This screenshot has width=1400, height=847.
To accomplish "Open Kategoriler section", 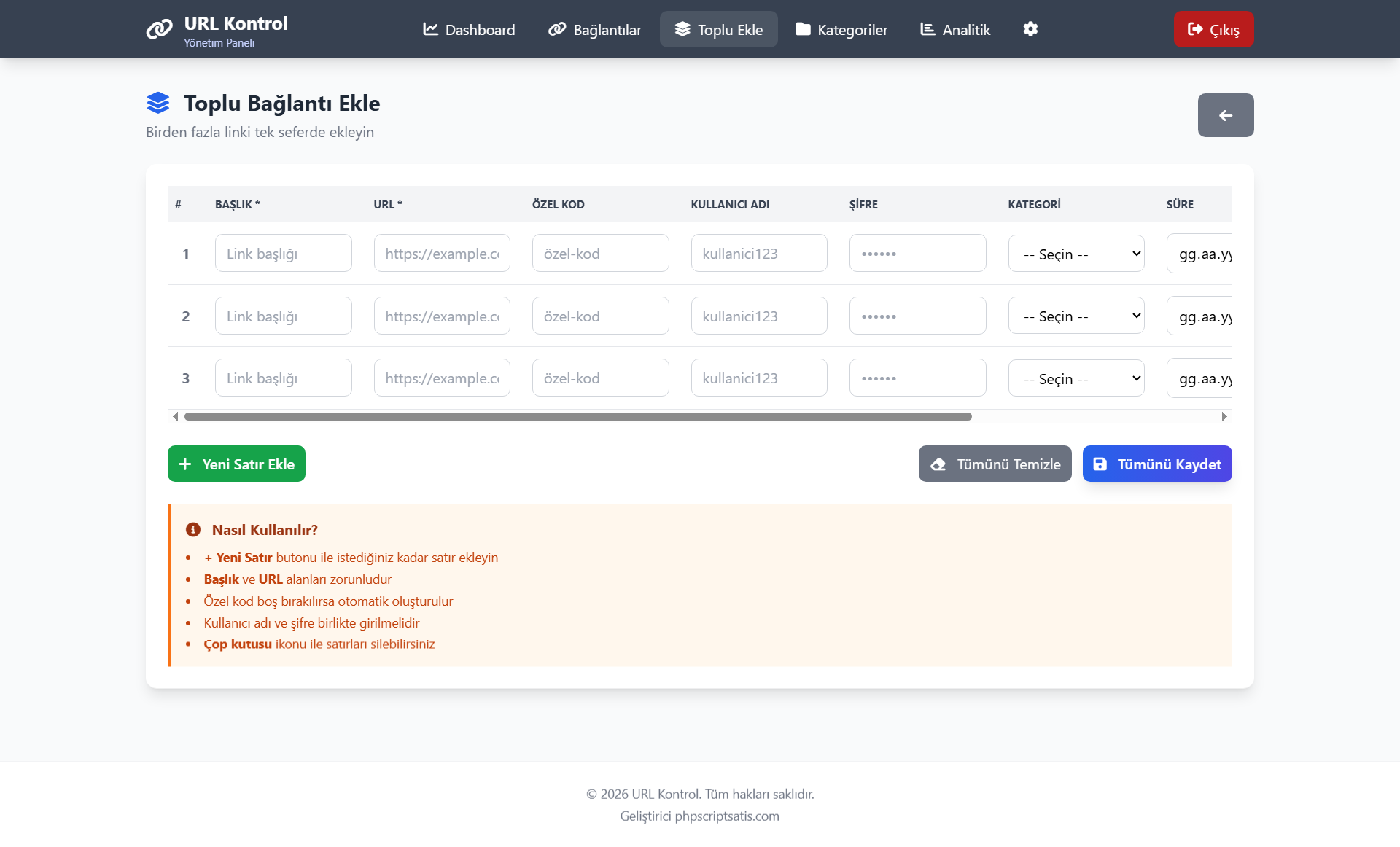I will coord(841,29).
